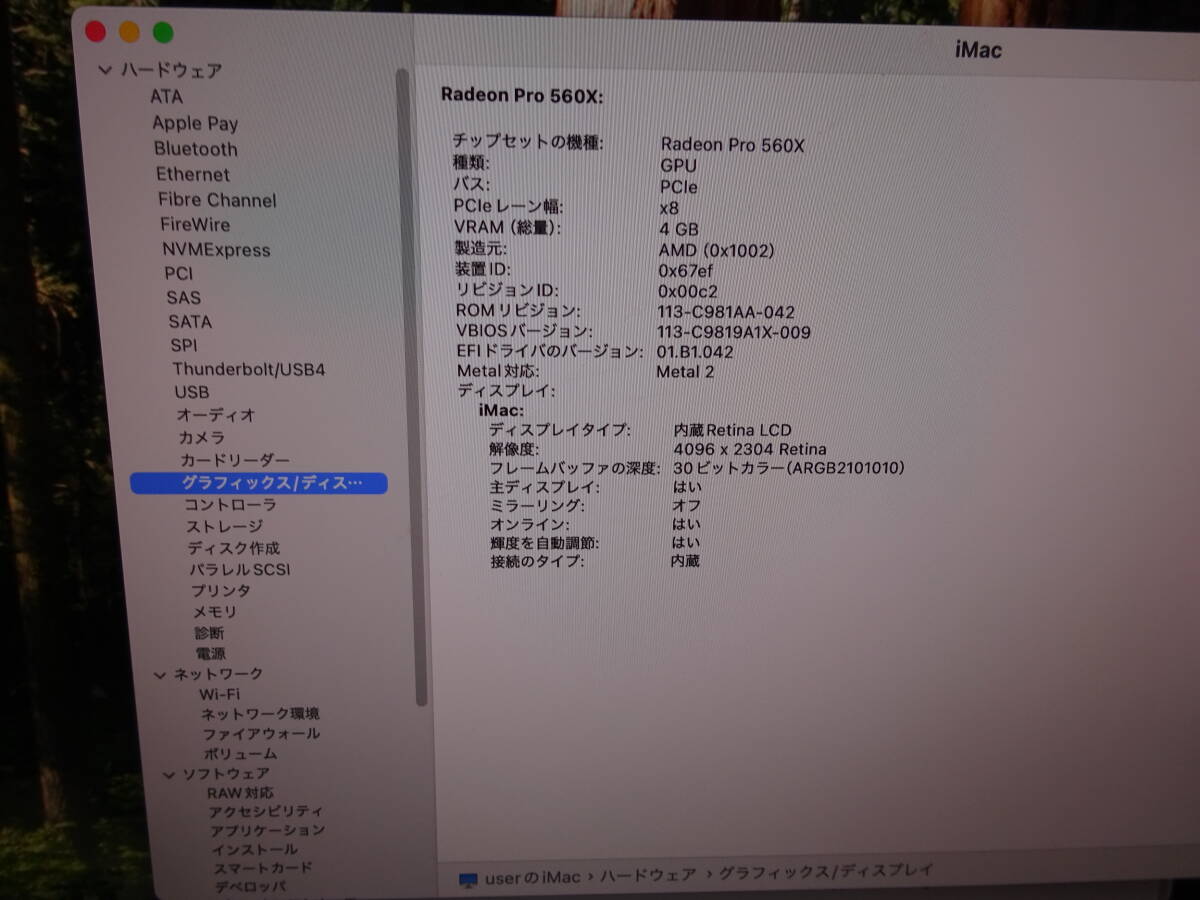
Task: Select Fibre Channel in the sidebar
Action: (x=217, y=200)
